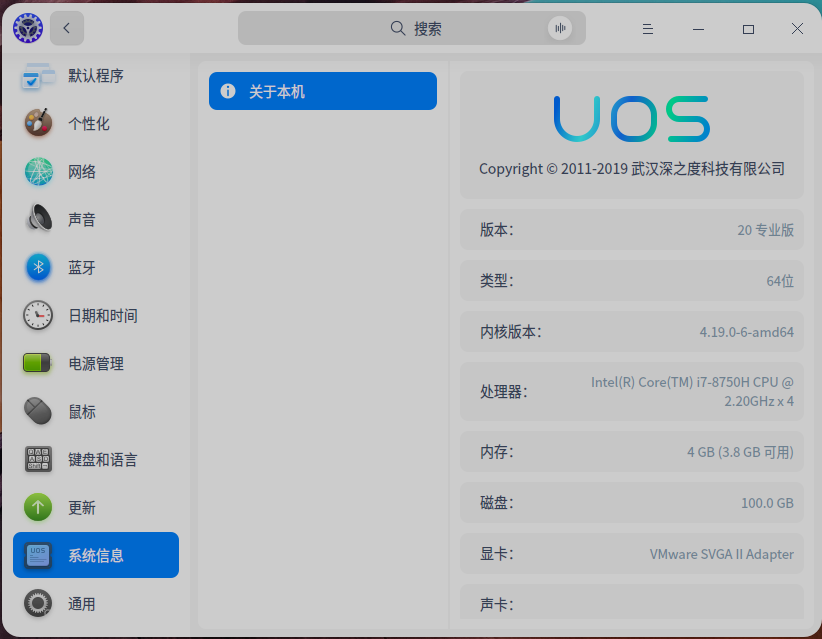The height and width of the screenshot is (639, 822).
Task: Minimize the Control Center window
Action: (x=698, y=29)
